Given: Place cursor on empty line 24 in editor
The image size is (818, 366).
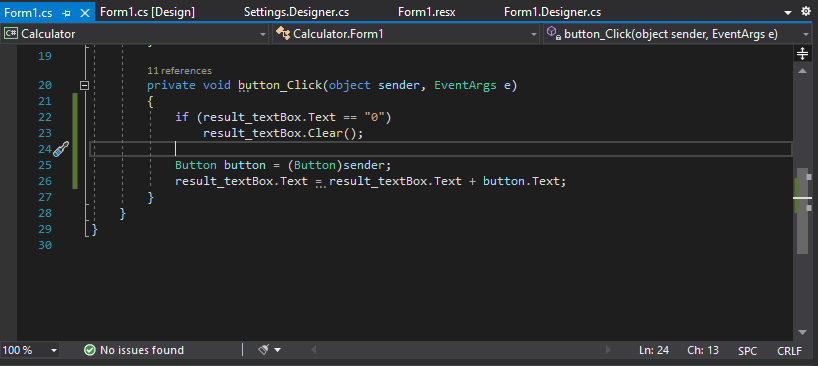Looking at the screenshot, I should click(440, 149).
